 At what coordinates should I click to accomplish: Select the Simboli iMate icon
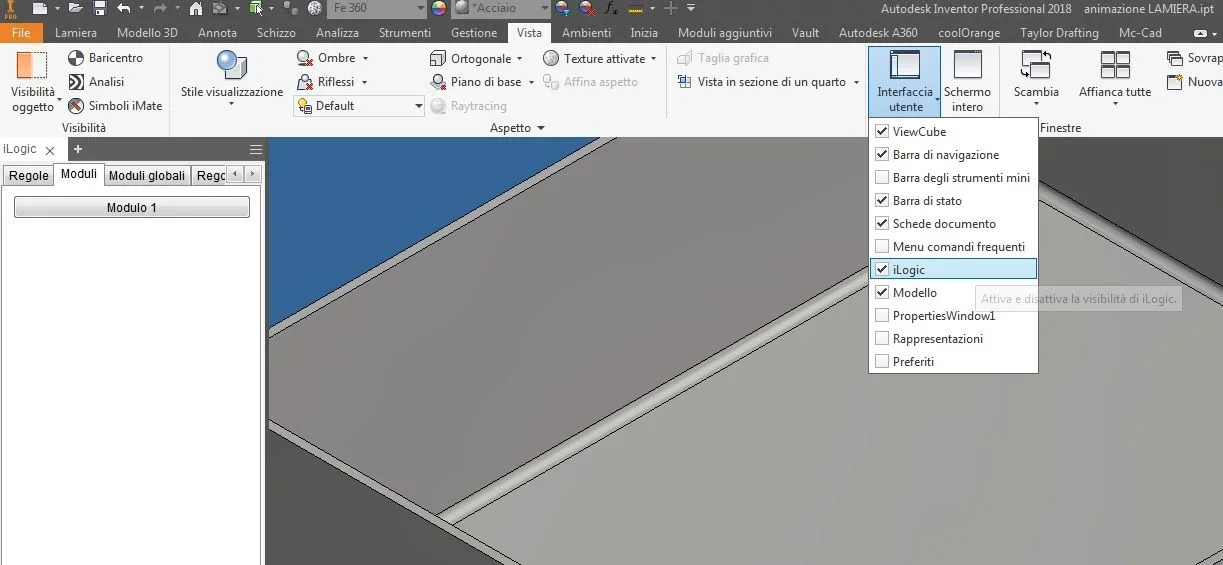pos(76,106)
